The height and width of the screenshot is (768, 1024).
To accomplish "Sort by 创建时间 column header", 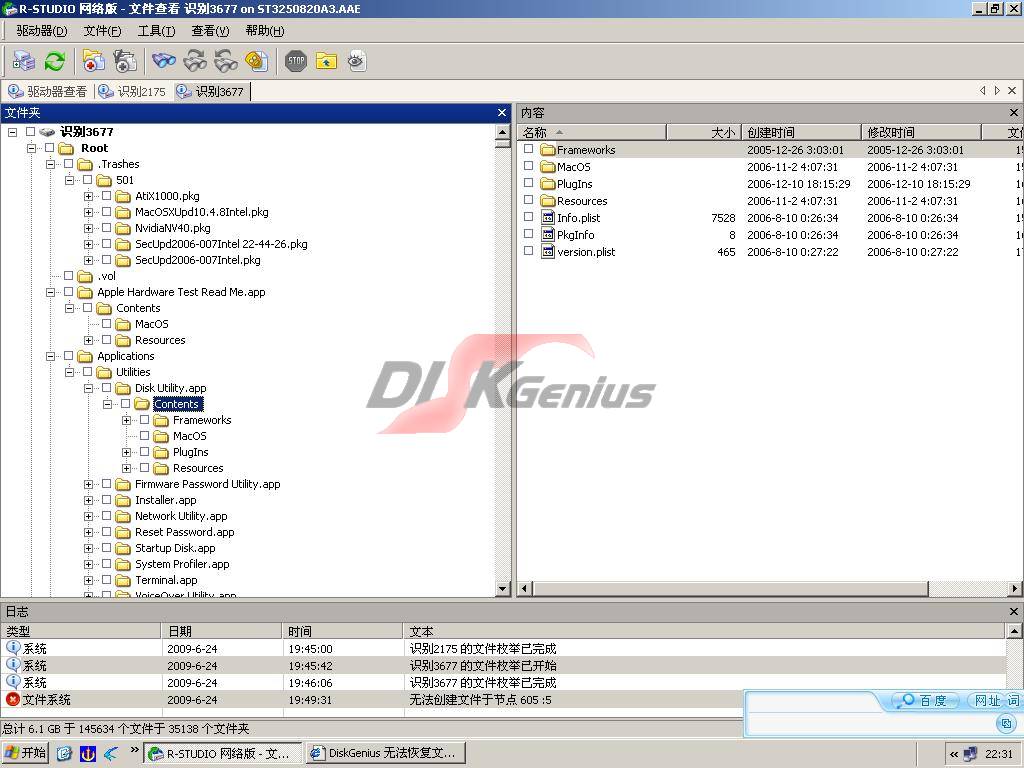I will click(x=801, y=133).
